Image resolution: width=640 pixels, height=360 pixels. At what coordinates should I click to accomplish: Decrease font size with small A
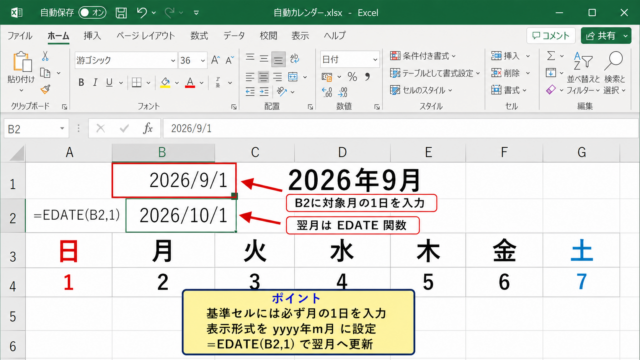click(229, 60)
